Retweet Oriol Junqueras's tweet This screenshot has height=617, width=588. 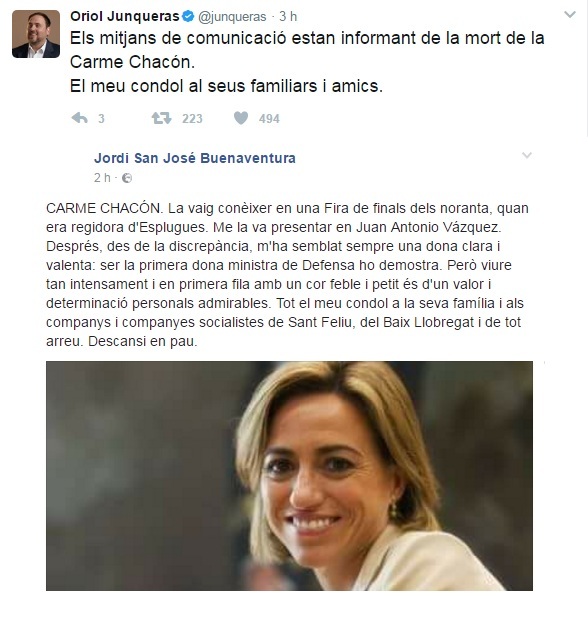click(x=162, y=118)
